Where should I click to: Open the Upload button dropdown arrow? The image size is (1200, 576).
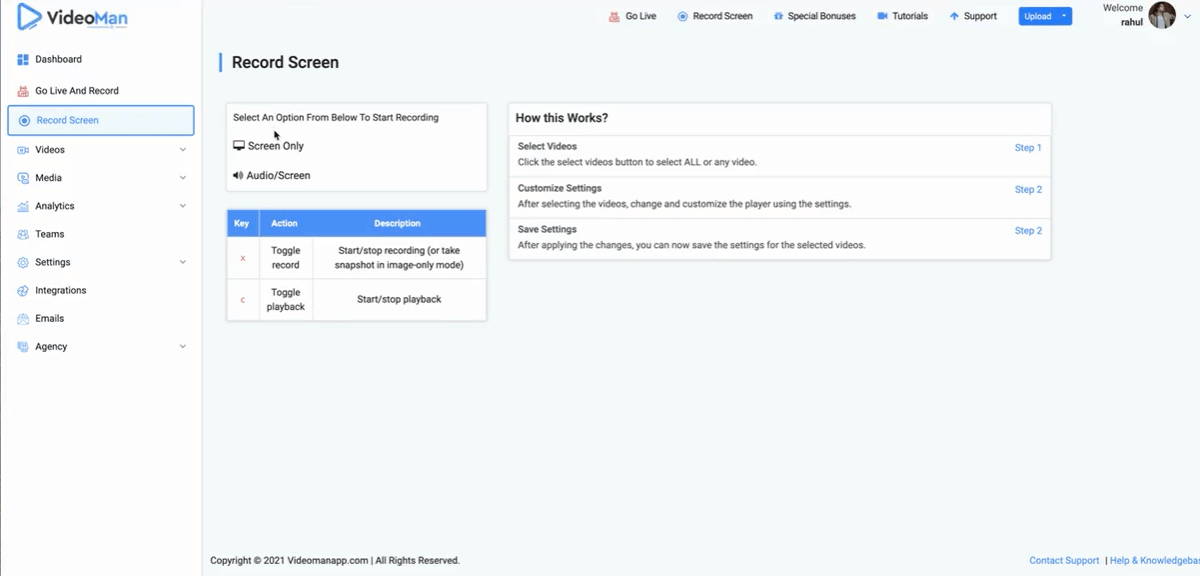tap(1064, 16)
